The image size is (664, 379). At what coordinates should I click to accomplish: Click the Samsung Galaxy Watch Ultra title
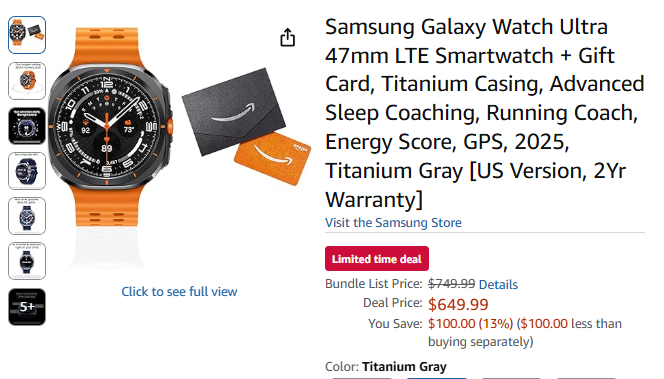pyautogui.click(x=484, y=113)
